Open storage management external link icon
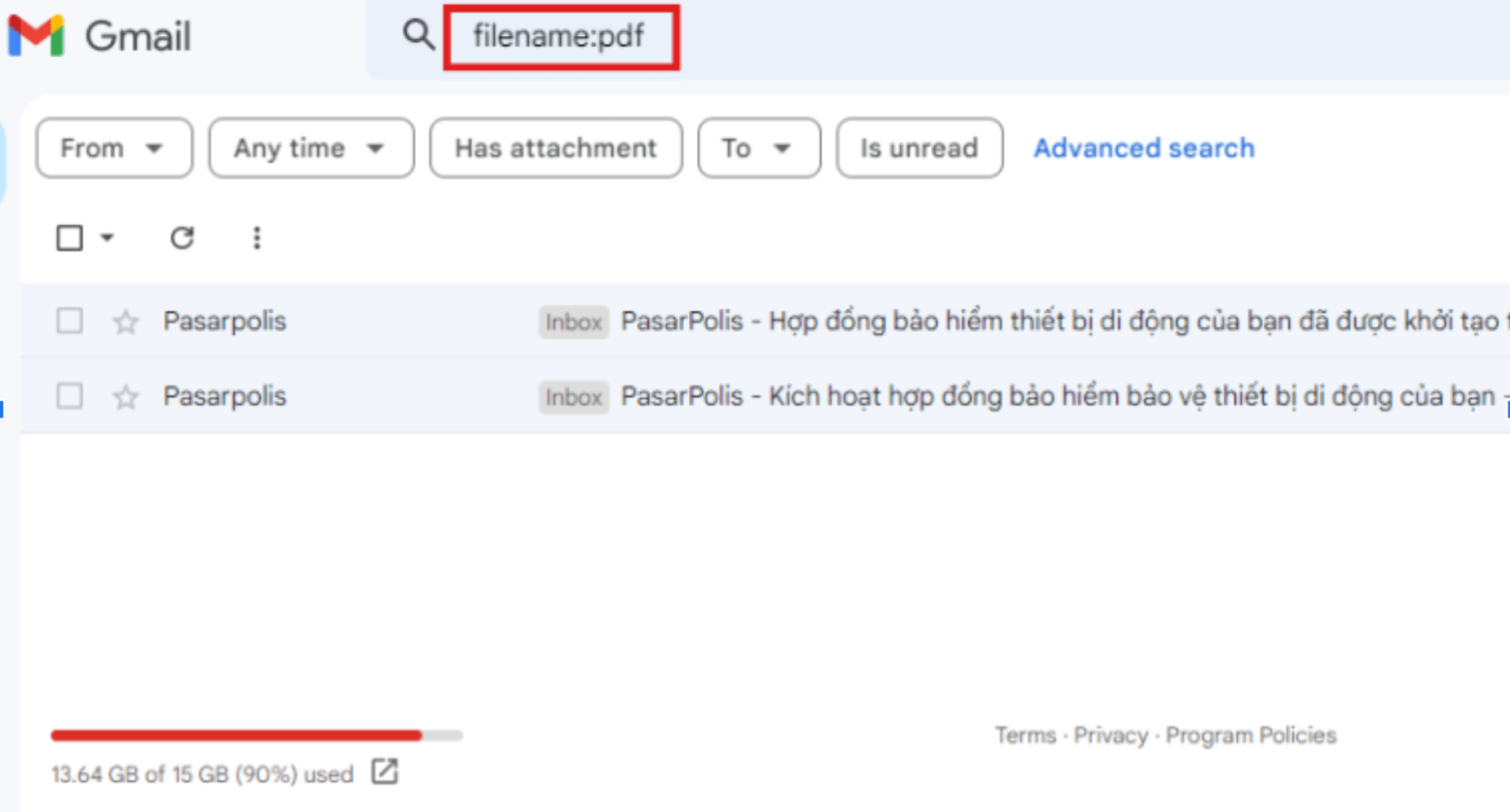 (385, 771)
